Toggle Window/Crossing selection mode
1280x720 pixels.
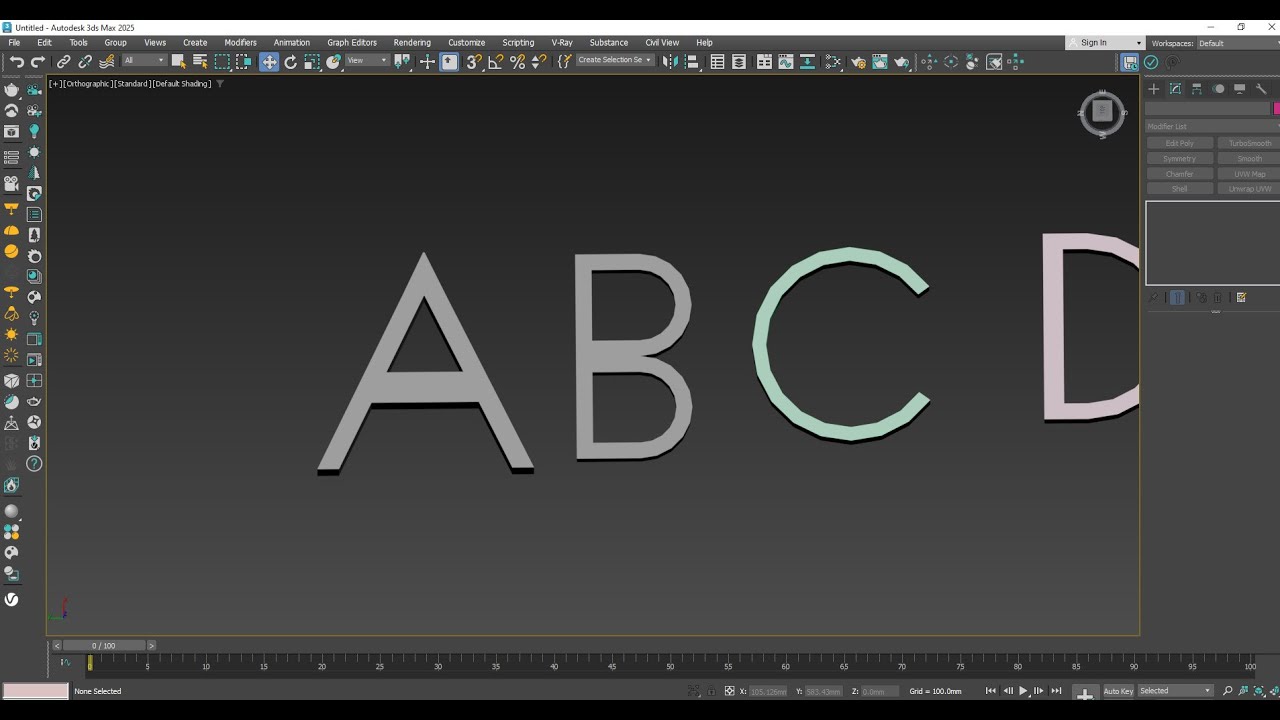pyautogui.click(x=244, y=62)
